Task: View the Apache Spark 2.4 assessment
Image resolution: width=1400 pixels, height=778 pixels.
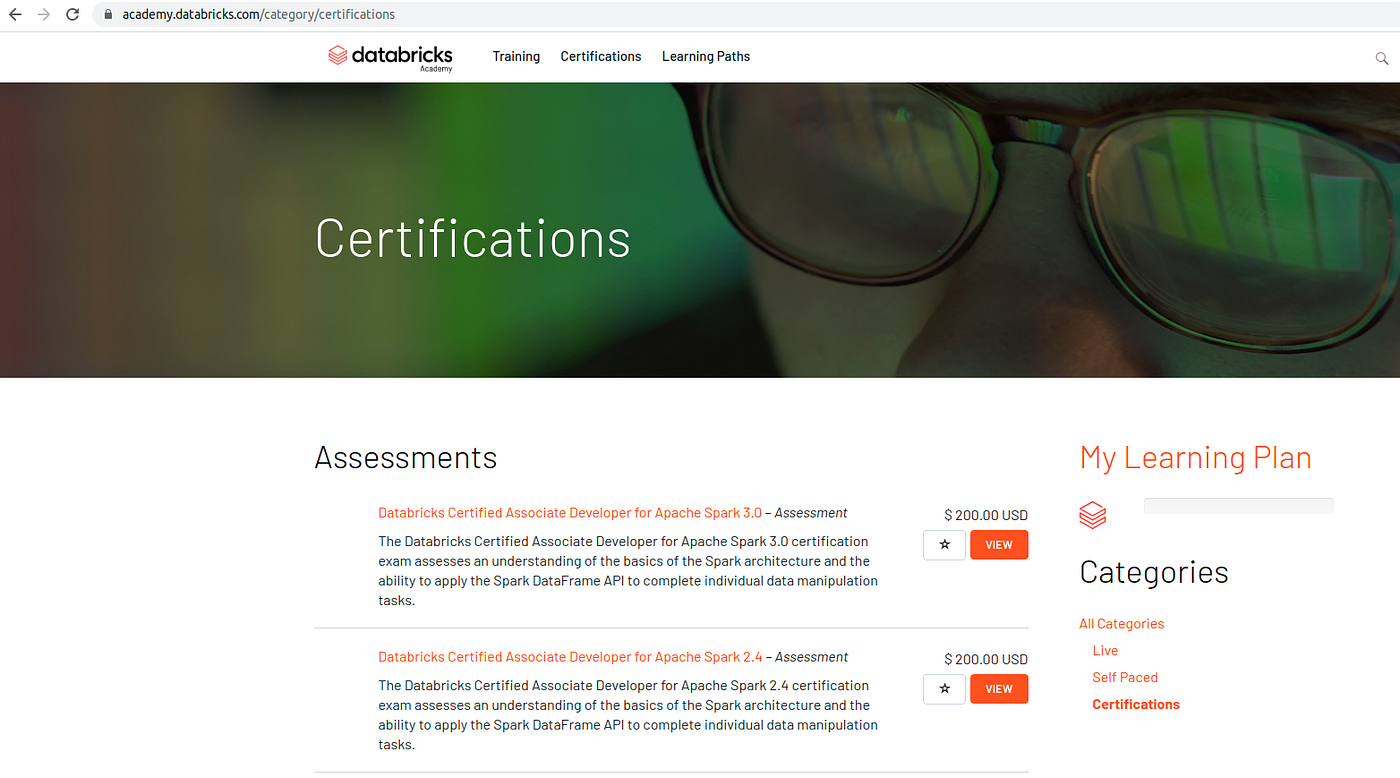Action: (999, 689)
